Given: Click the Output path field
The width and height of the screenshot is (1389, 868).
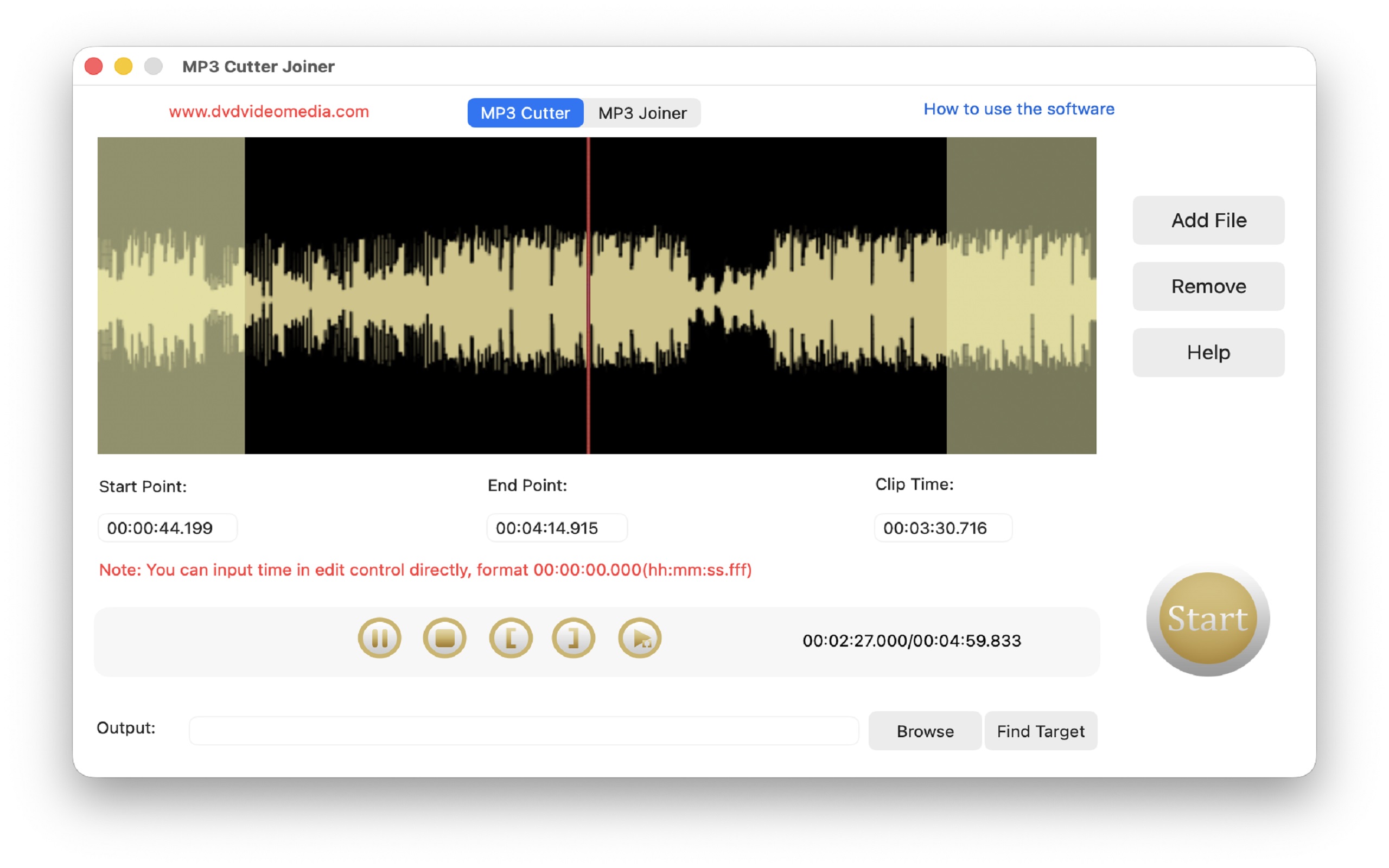Looking at the screenshot, I should click(523, 730).
